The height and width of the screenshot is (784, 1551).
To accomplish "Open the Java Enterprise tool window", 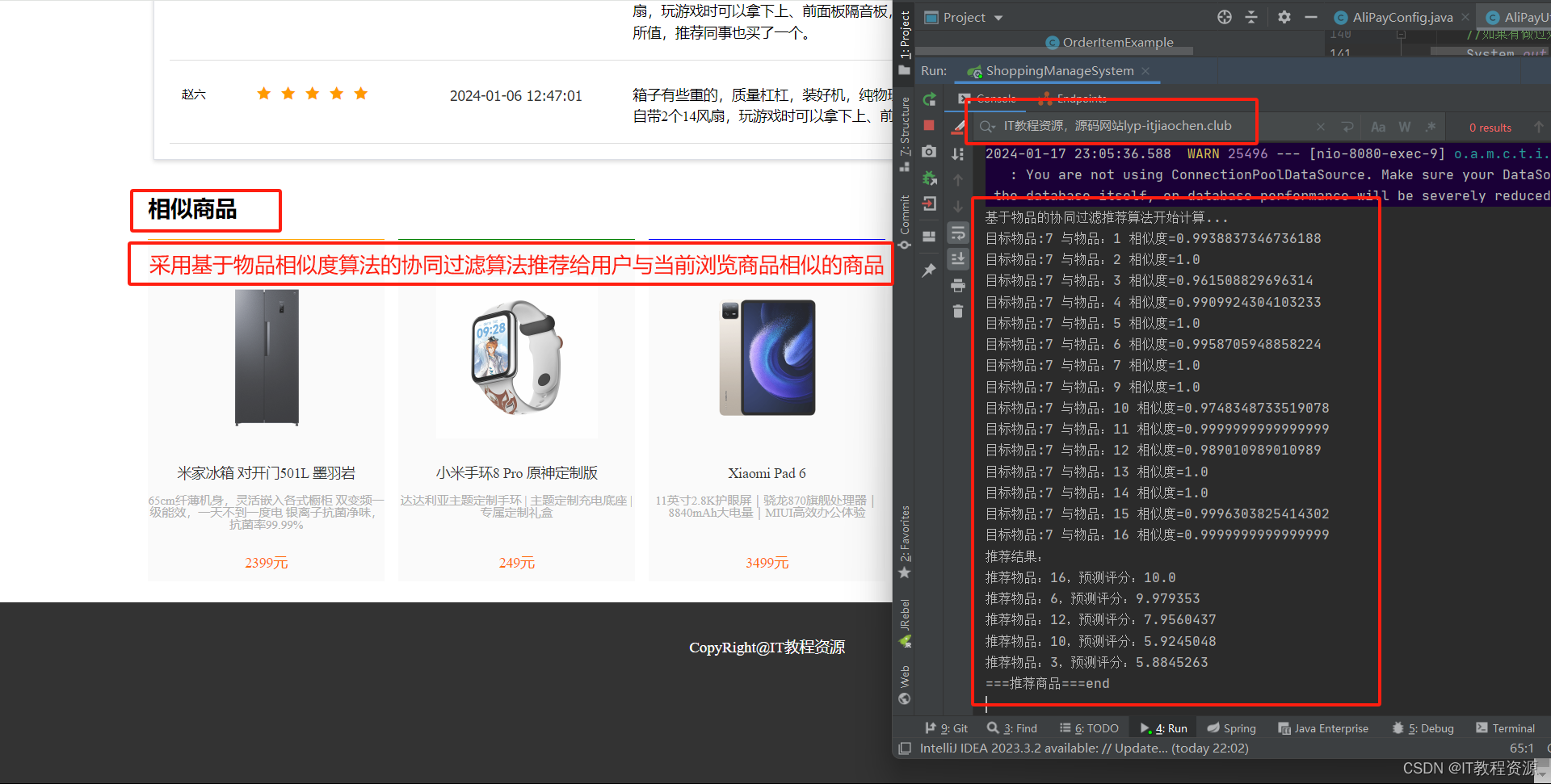I will pyautogui.click(x=1323, y=728).
